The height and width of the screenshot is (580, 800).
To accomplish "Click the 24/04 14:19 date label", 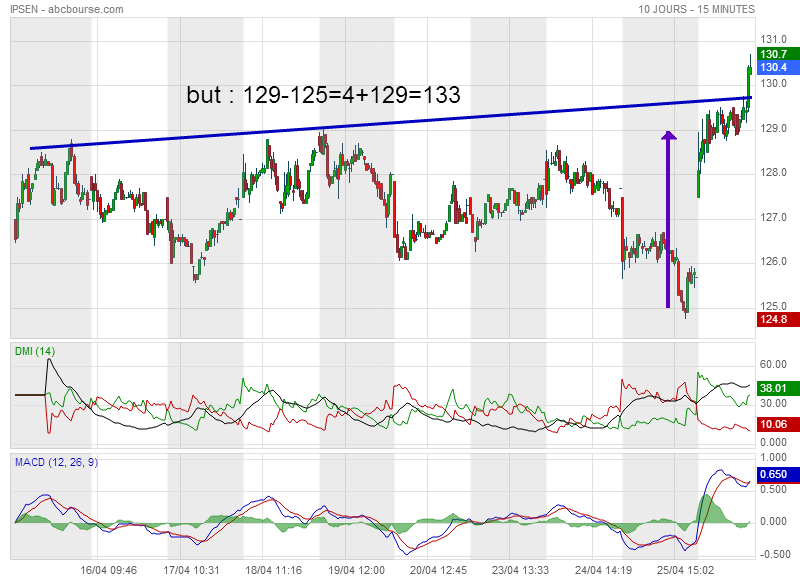I will (603, 570).
